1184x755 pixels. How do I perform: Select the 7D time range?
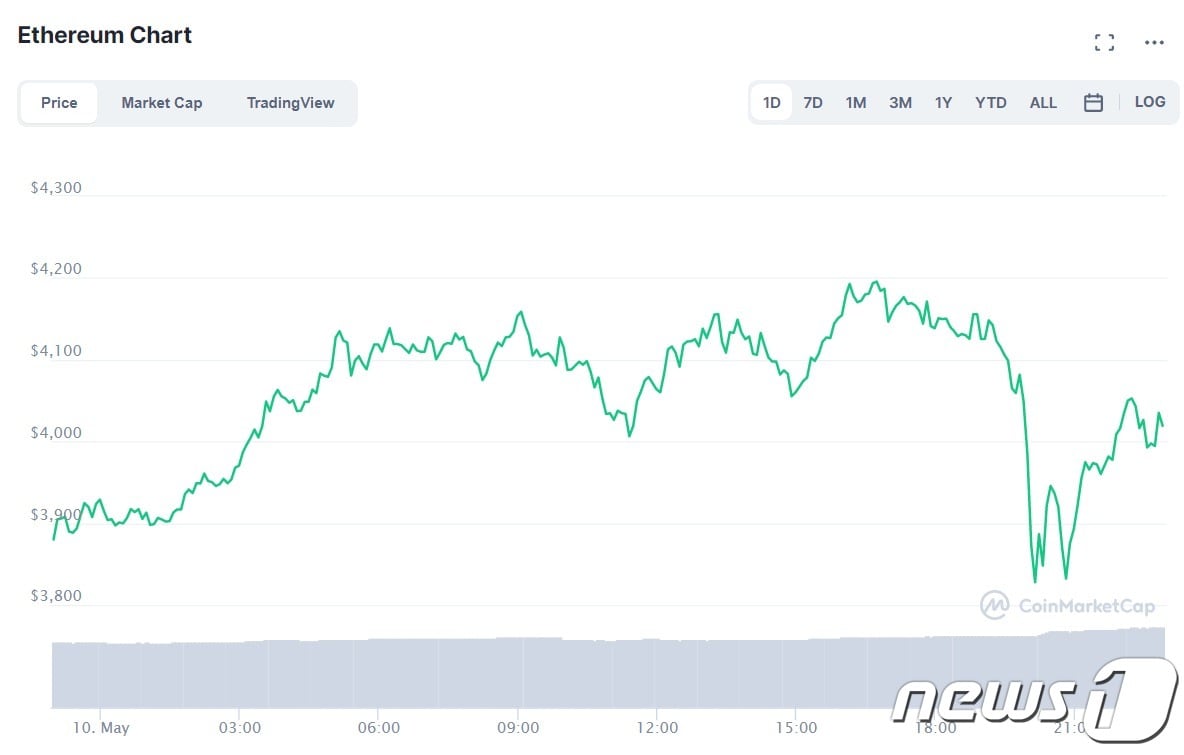(813, 103)
